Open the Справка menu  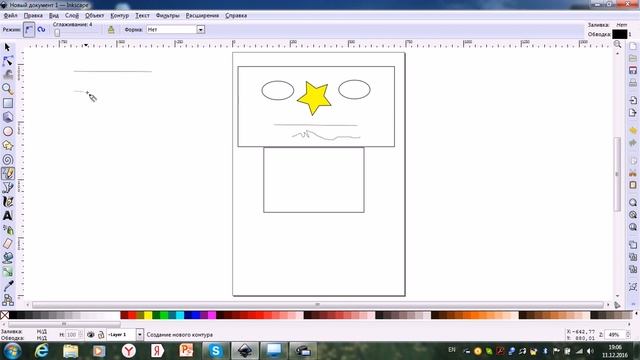[236, 16]
